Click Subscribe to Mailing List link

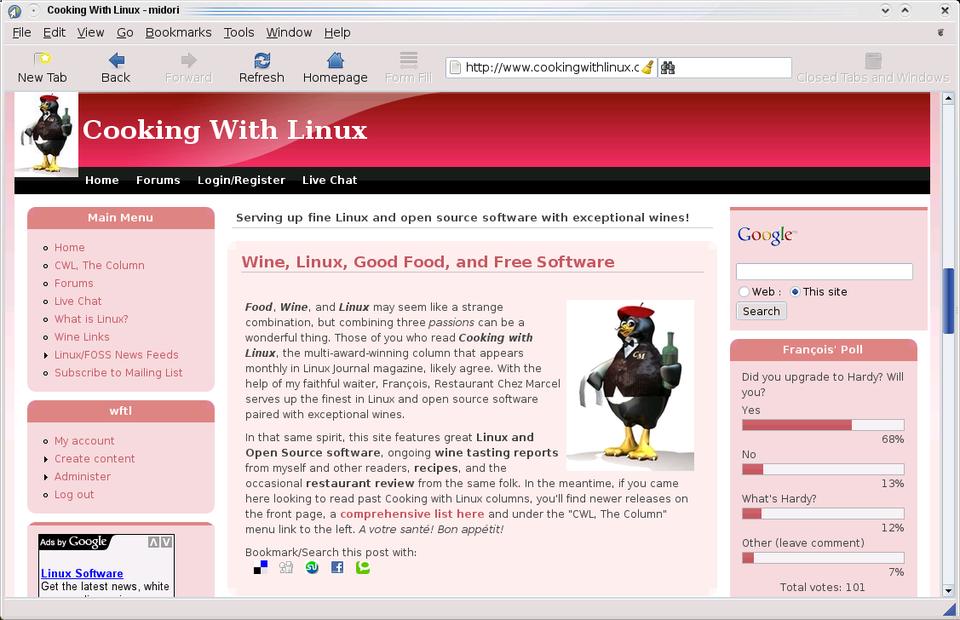click(x=118, y=373)
